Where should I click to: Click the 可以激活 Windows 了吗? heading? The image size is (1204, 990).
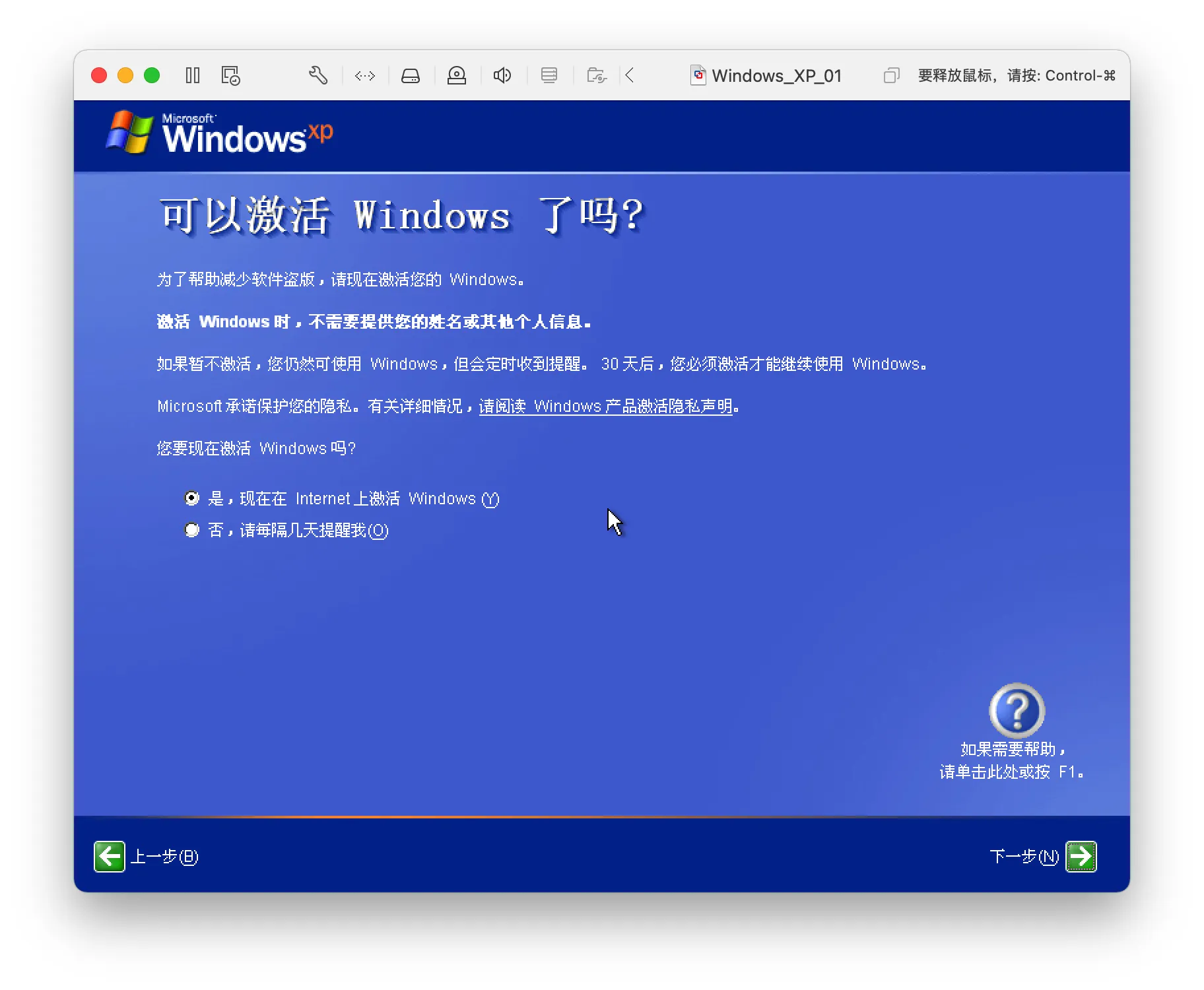tap(401, 216)
